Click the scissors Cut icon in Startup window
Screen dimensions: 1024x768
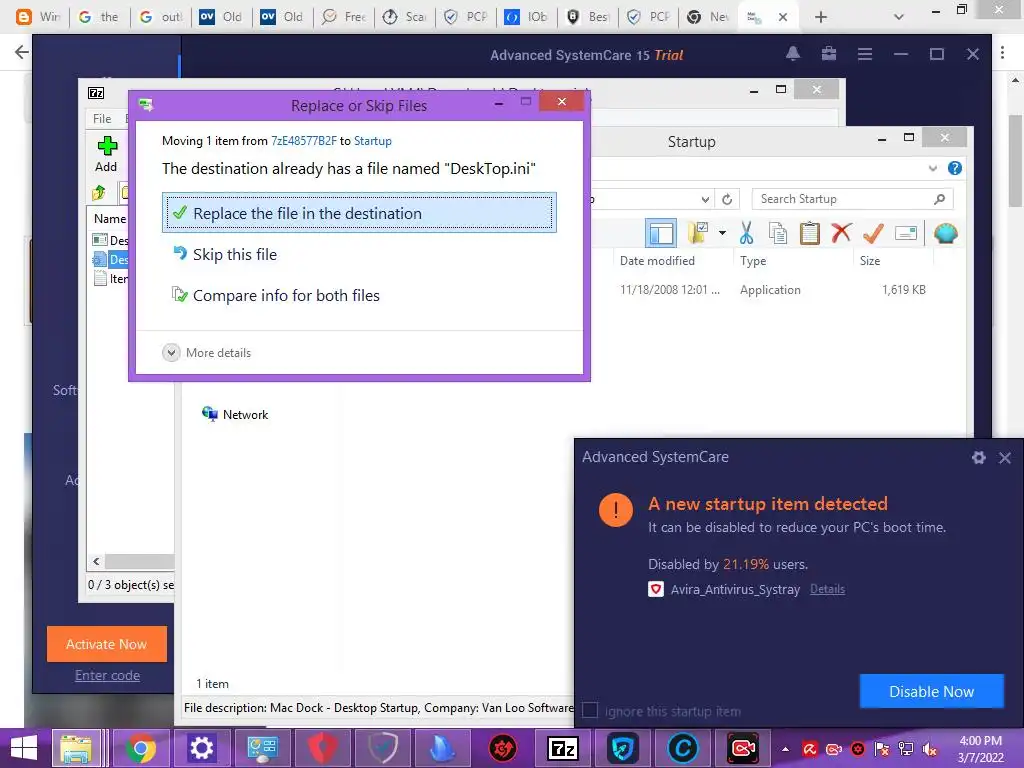tap(746, 233)
